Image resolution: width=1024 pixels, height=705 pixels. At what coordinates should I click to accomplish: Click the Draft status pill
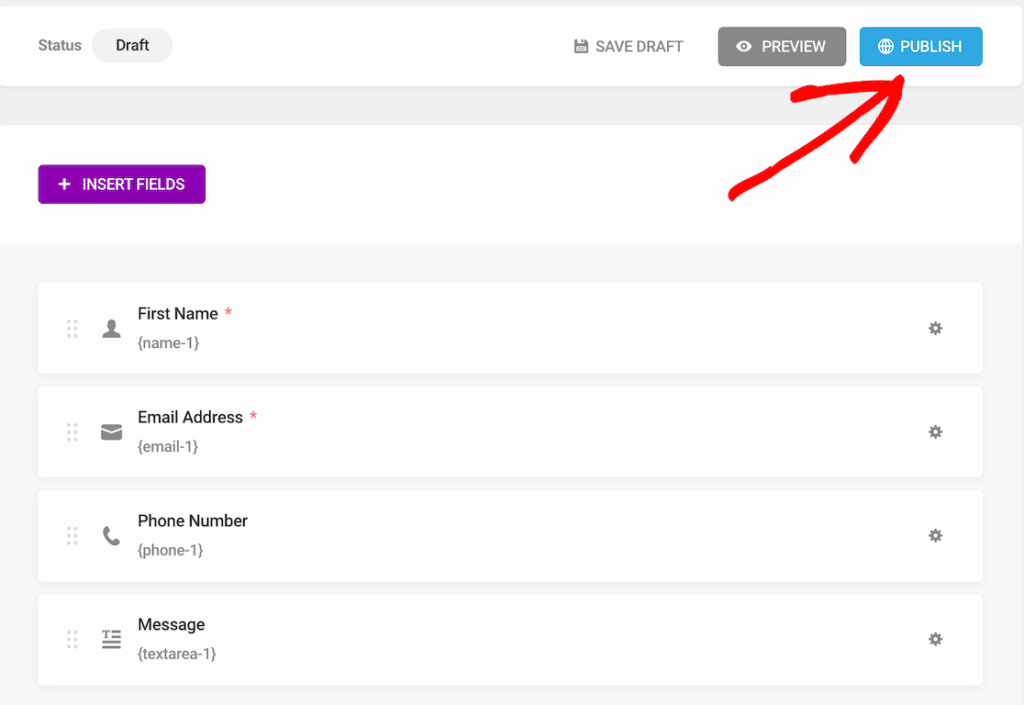point(132,45)
